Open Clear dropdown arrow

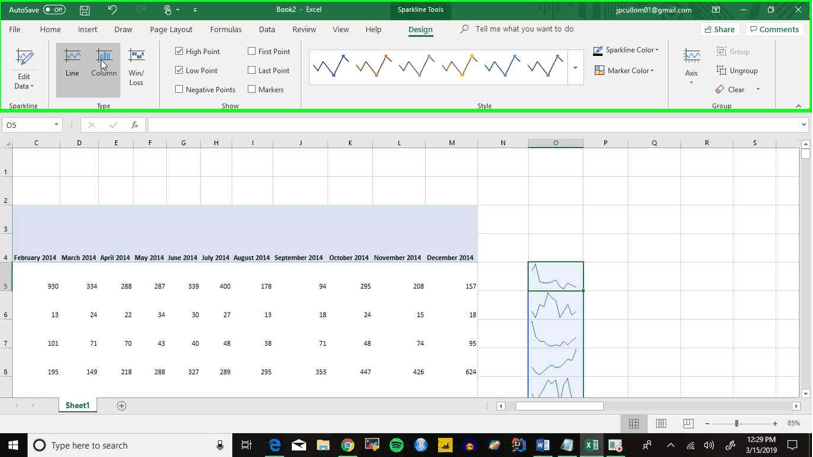click(758, 89)
